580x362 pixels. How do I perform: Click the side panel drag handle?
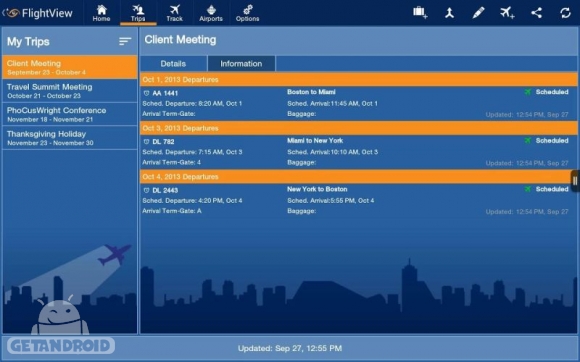(575, 181)
